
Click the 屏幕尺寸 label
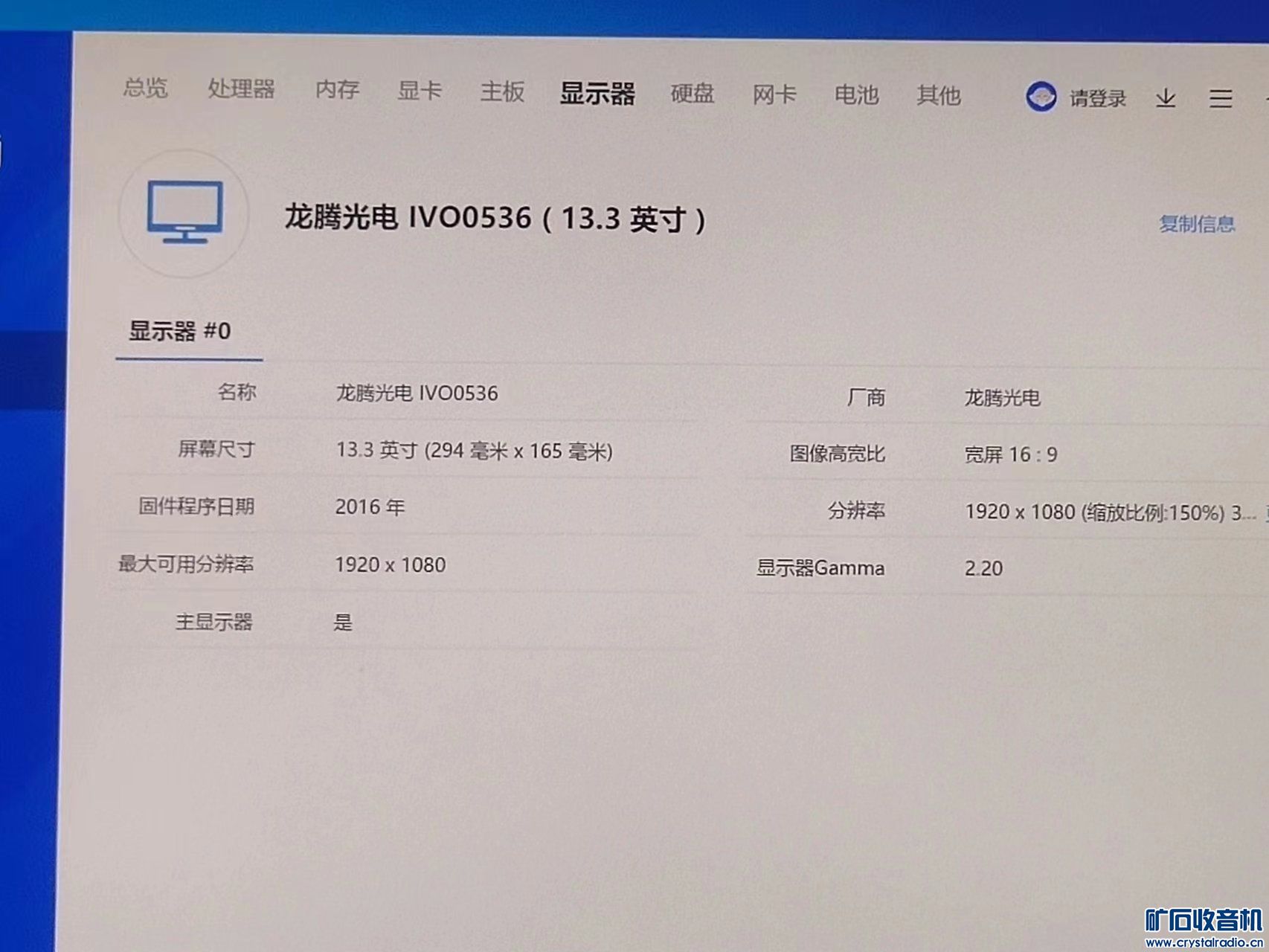(x=216, y=448)
